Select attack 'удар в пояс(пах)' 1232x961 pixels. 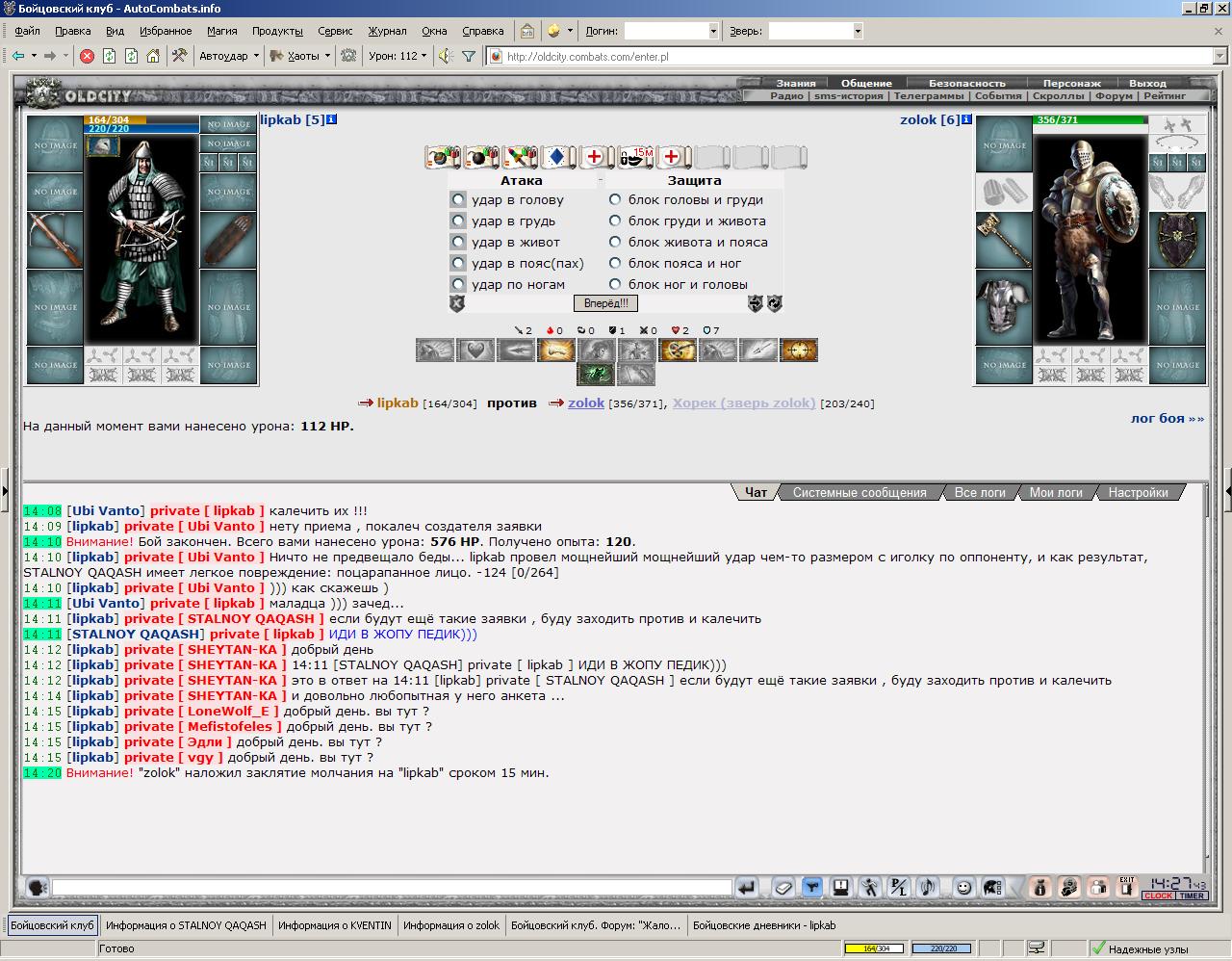coord(458,263)
